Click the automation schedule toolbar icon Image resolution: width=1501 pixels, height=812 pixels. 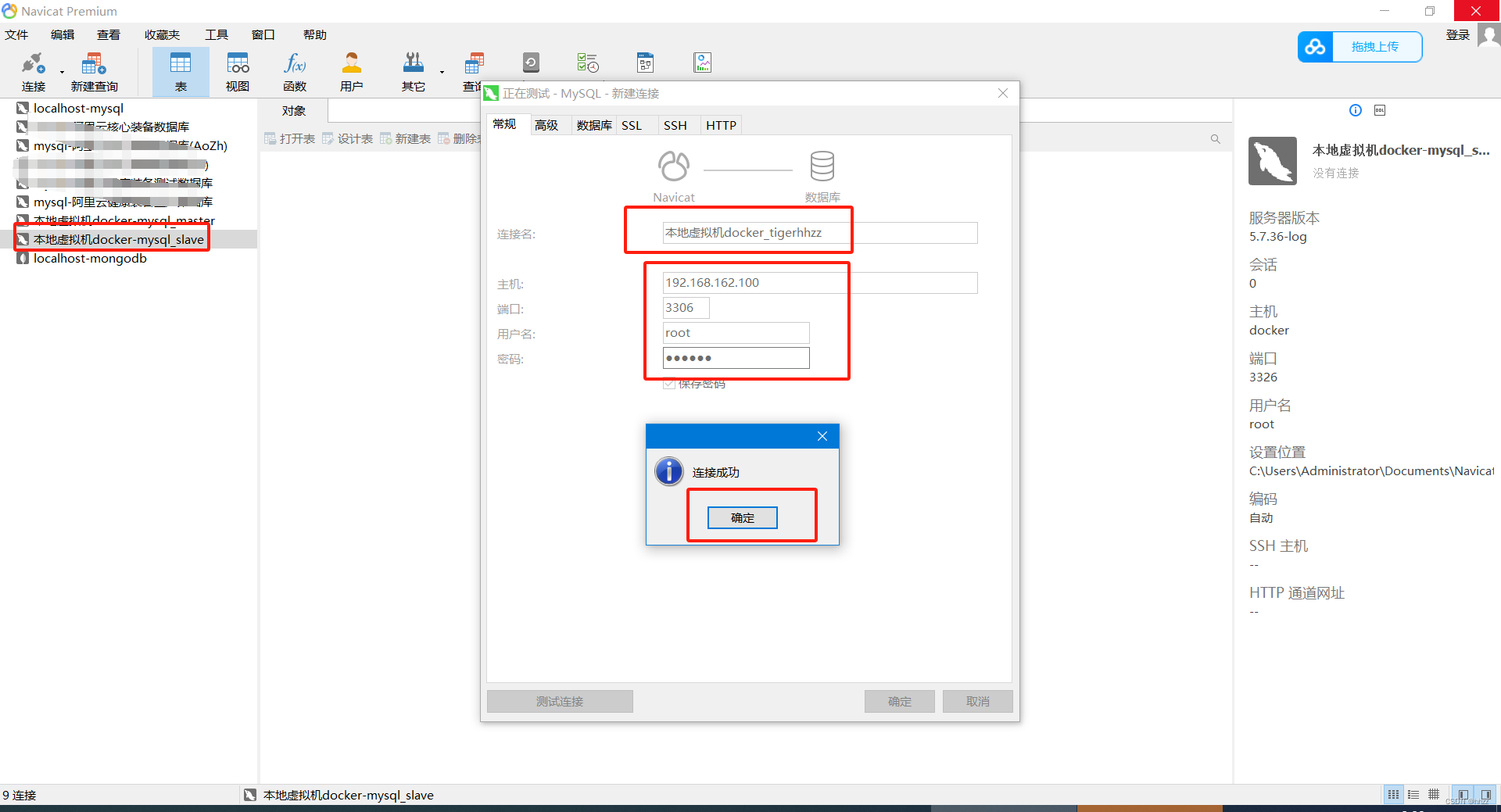[588, 63]
